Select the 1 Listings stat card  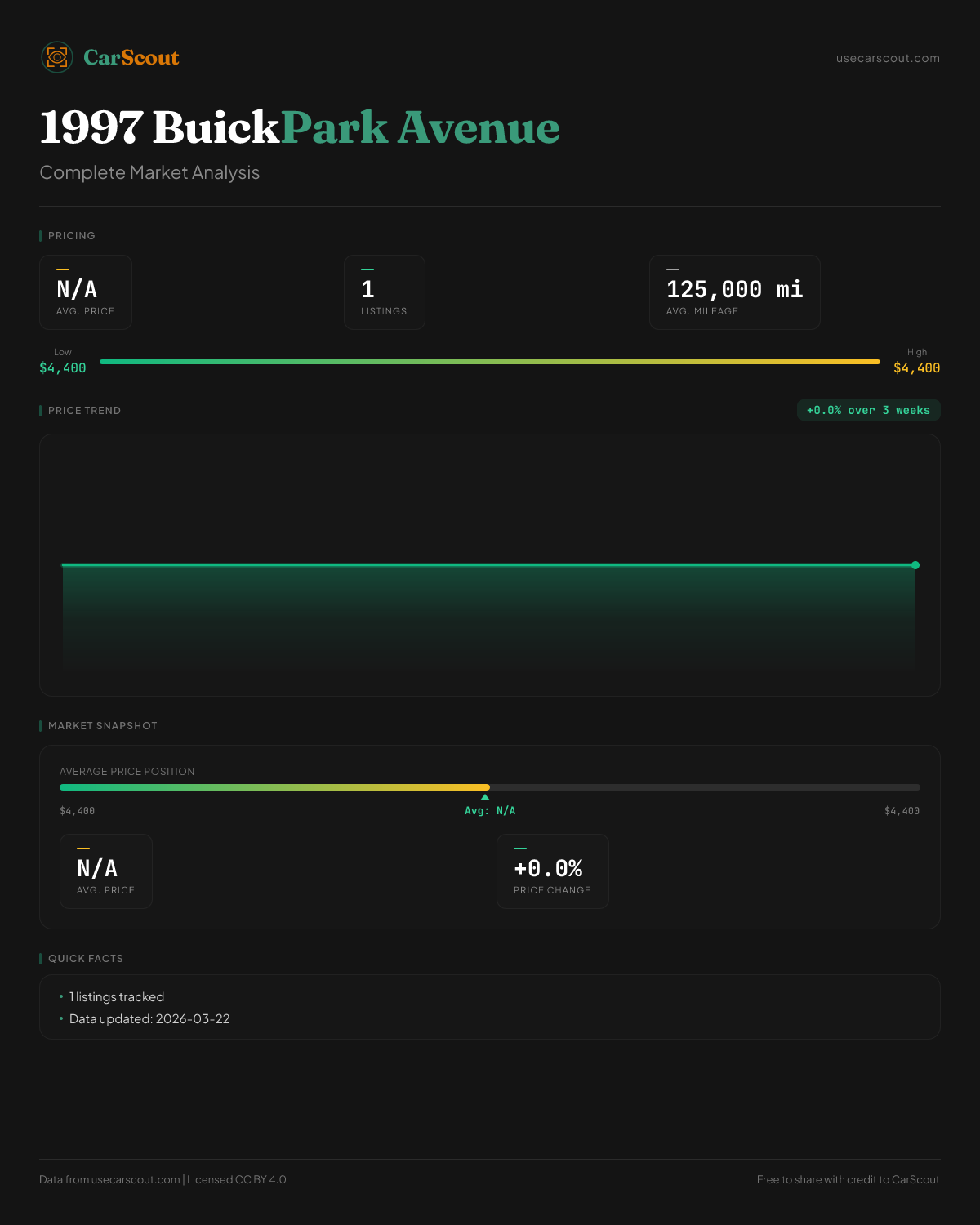pyautogui.click(x=384, y=292)
